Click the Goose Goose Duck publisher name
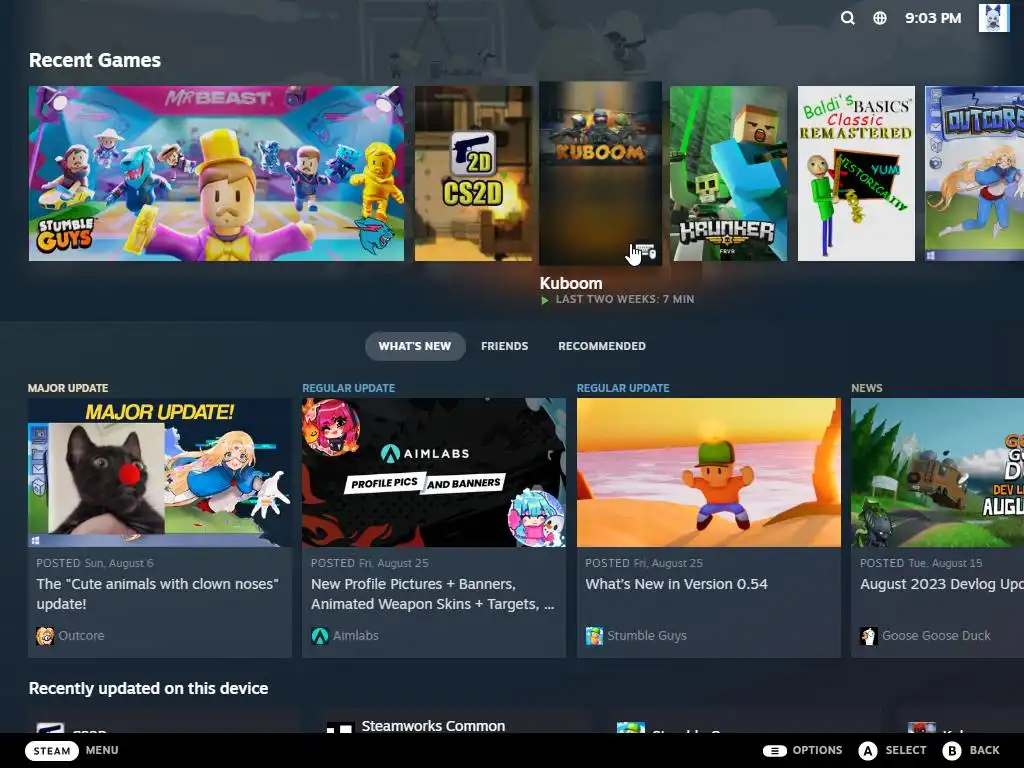This screenshot has width=1024, height=768. click(x=936, y=635)
